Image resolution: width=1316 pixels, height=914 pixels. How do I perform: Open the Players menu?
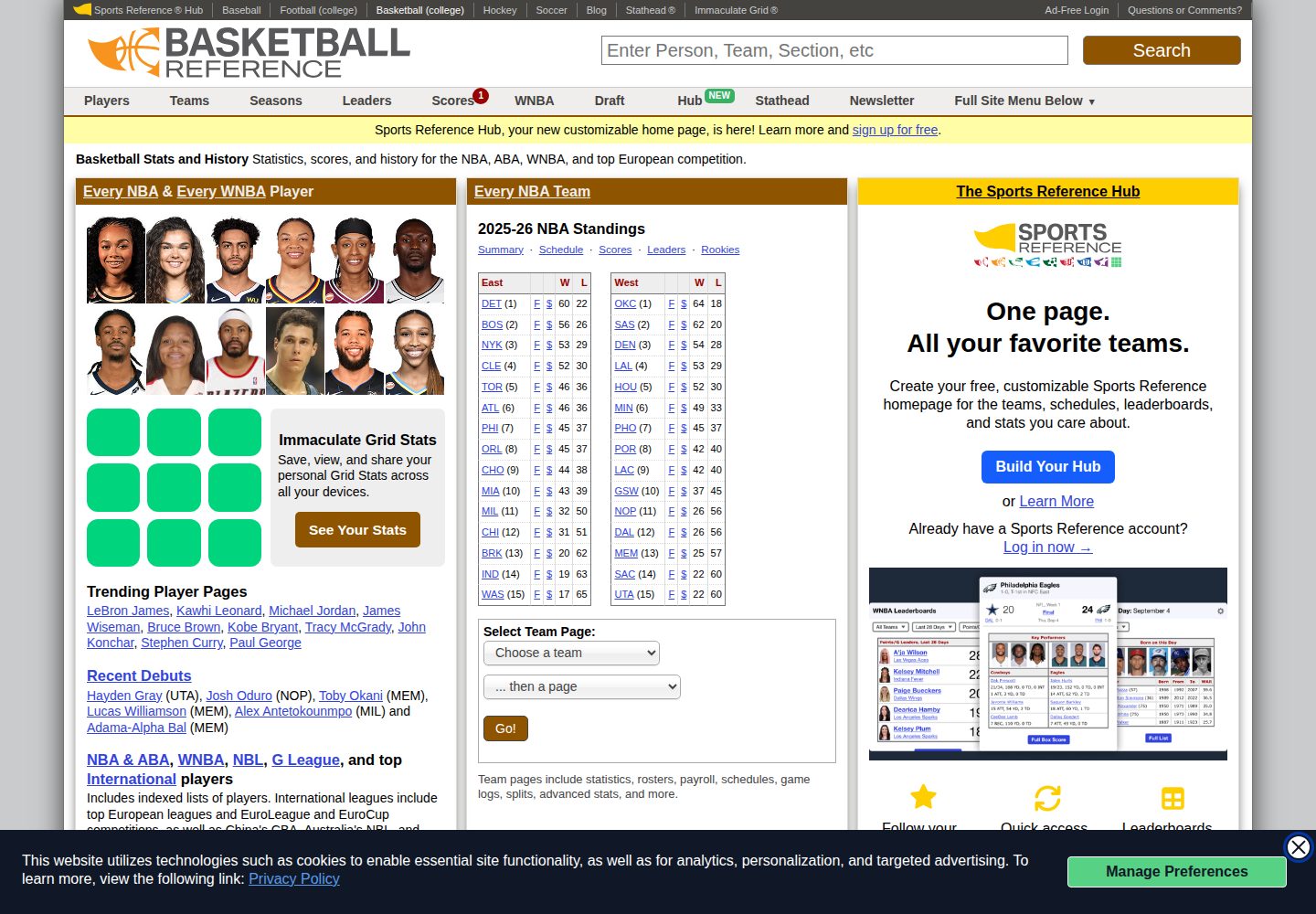coord(107,101)
